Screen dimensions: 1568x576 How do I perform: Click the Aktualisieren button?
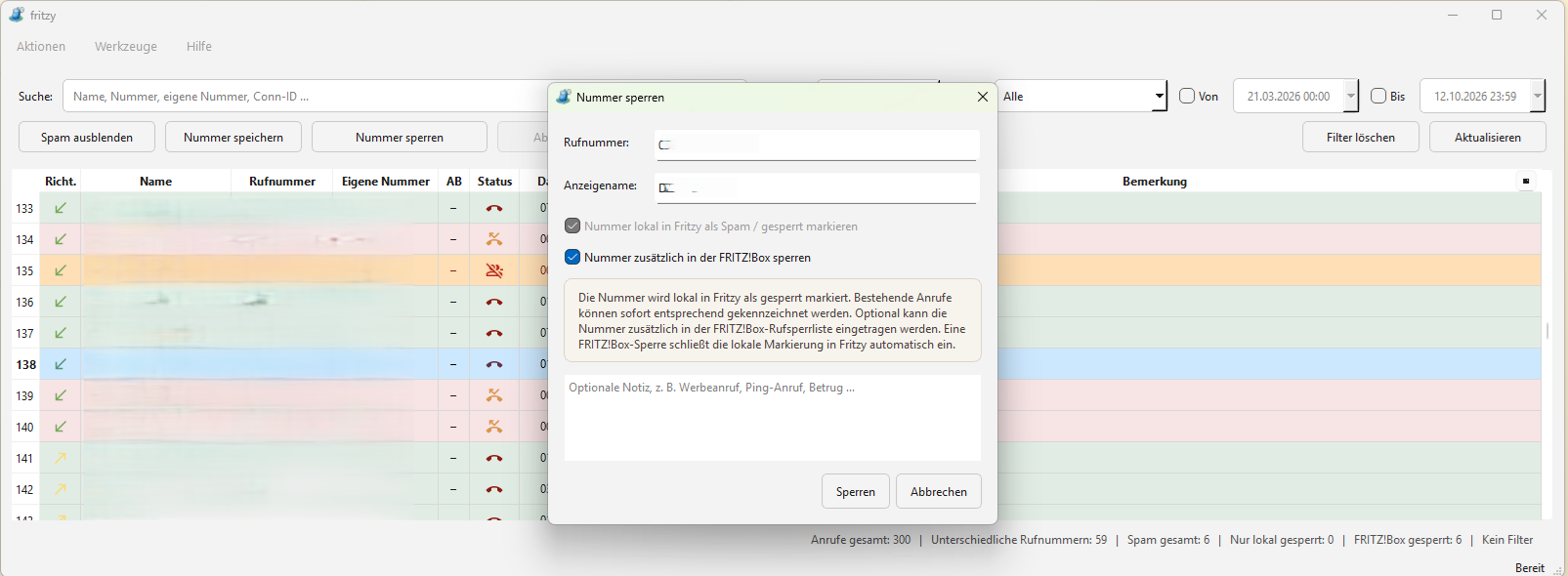click(x=1488, y=137)
